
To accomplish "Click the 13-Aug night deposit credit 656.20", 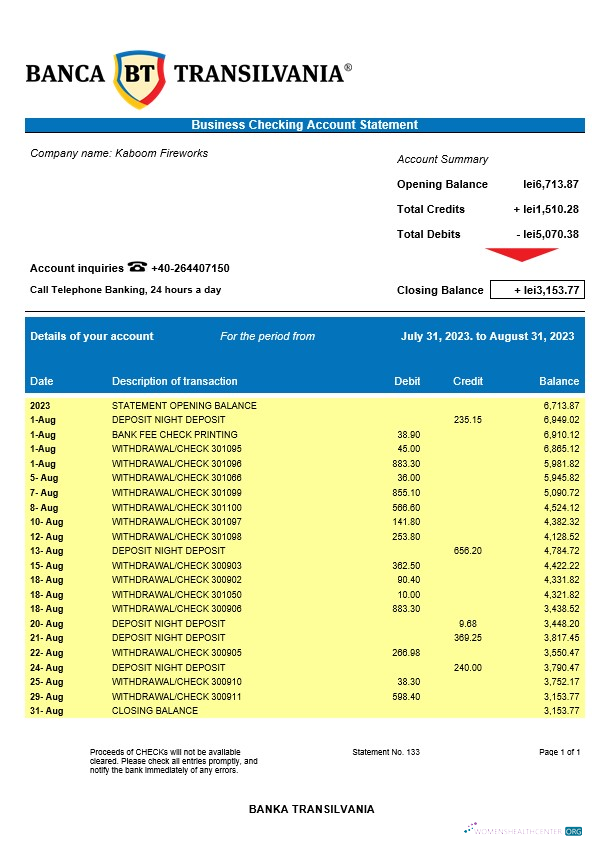I will point(468,551).
